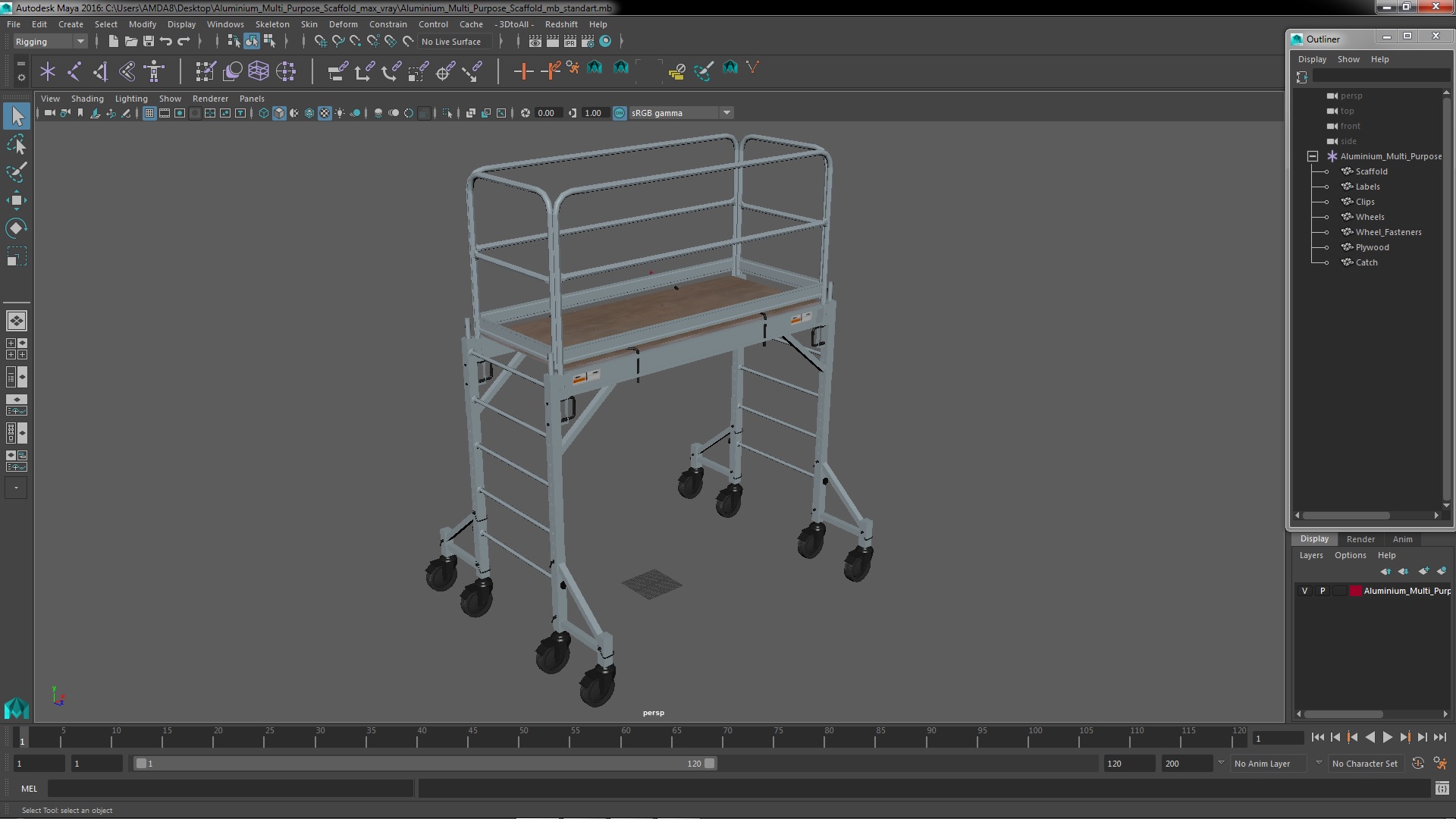Activate the Lasso select tool
This screenshot has width=1456, height=819.
click(17, 144)
